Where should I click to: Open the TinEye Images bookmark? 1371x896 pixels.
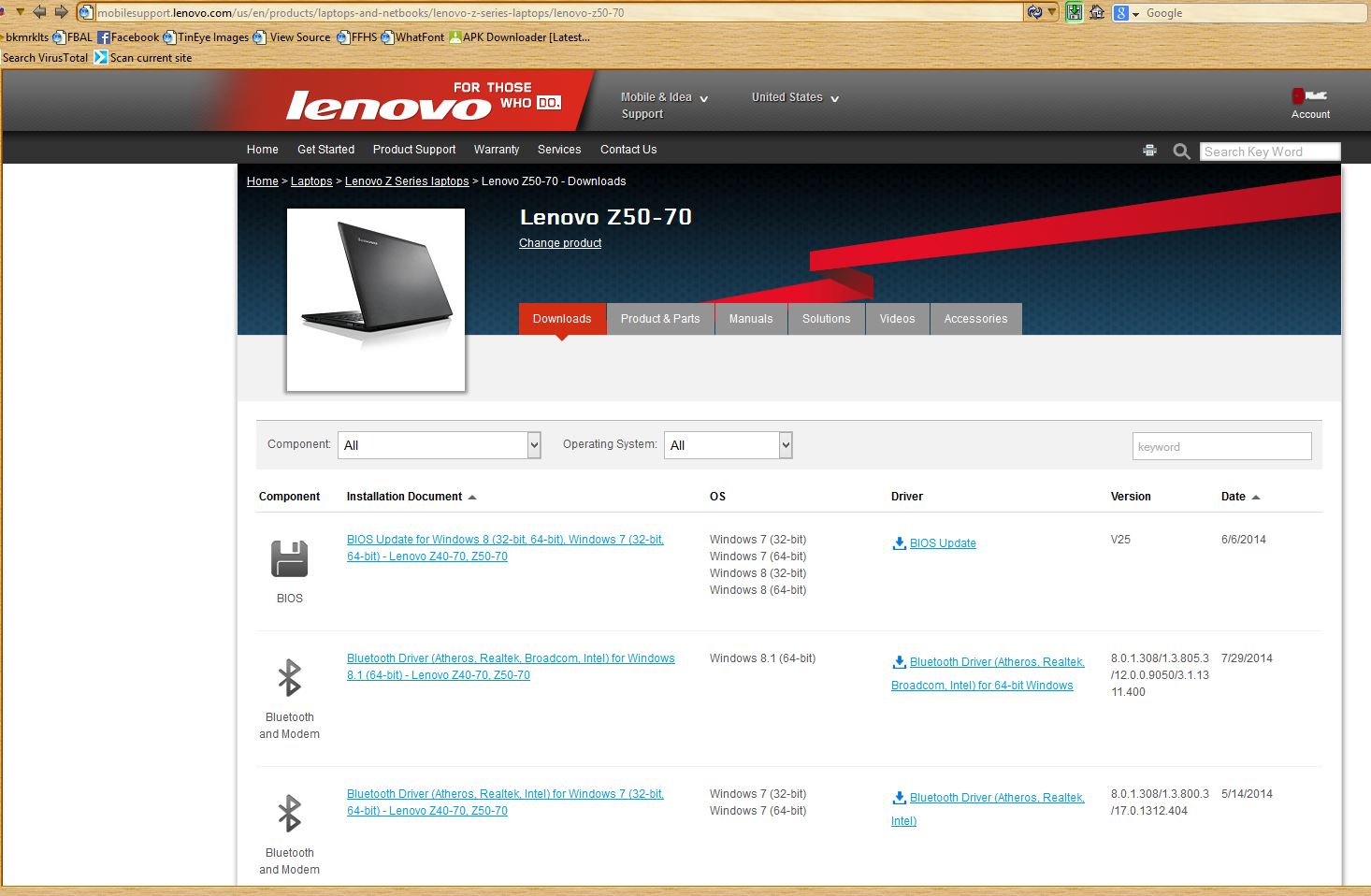coord(206,37)
